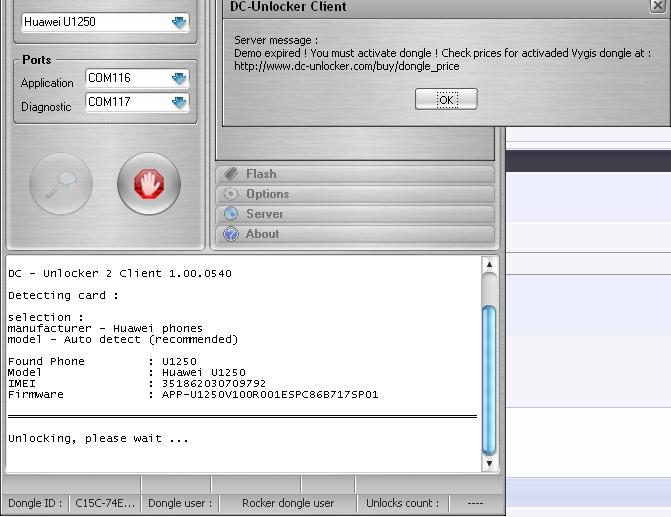Click the IMEI line in the log
Image resolution: width=671 pixels, height=517 pixels.
[137, 383]
